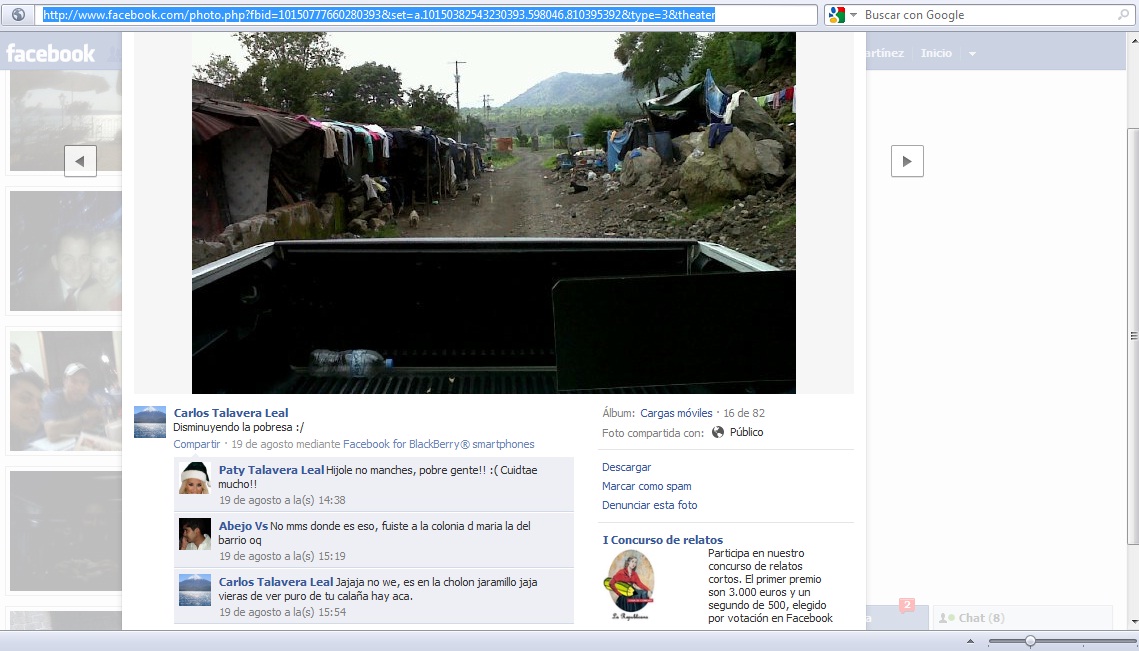Viewport: 1139px width, 651px height.
Task: Click Abejo Vs's profile picture
Action: coord(194,534)
